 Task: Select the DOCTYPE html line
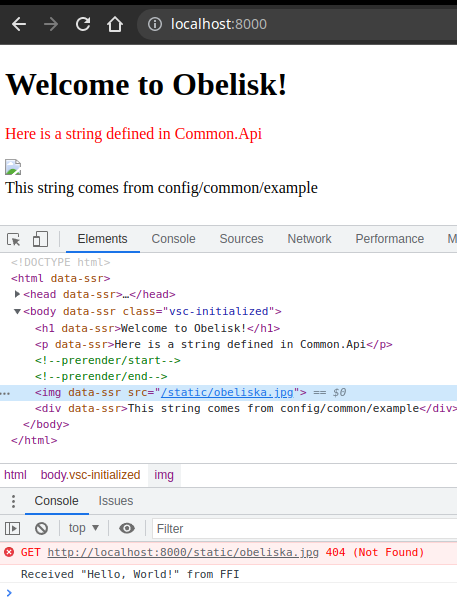pyautogui.click(x=60, y=262)
